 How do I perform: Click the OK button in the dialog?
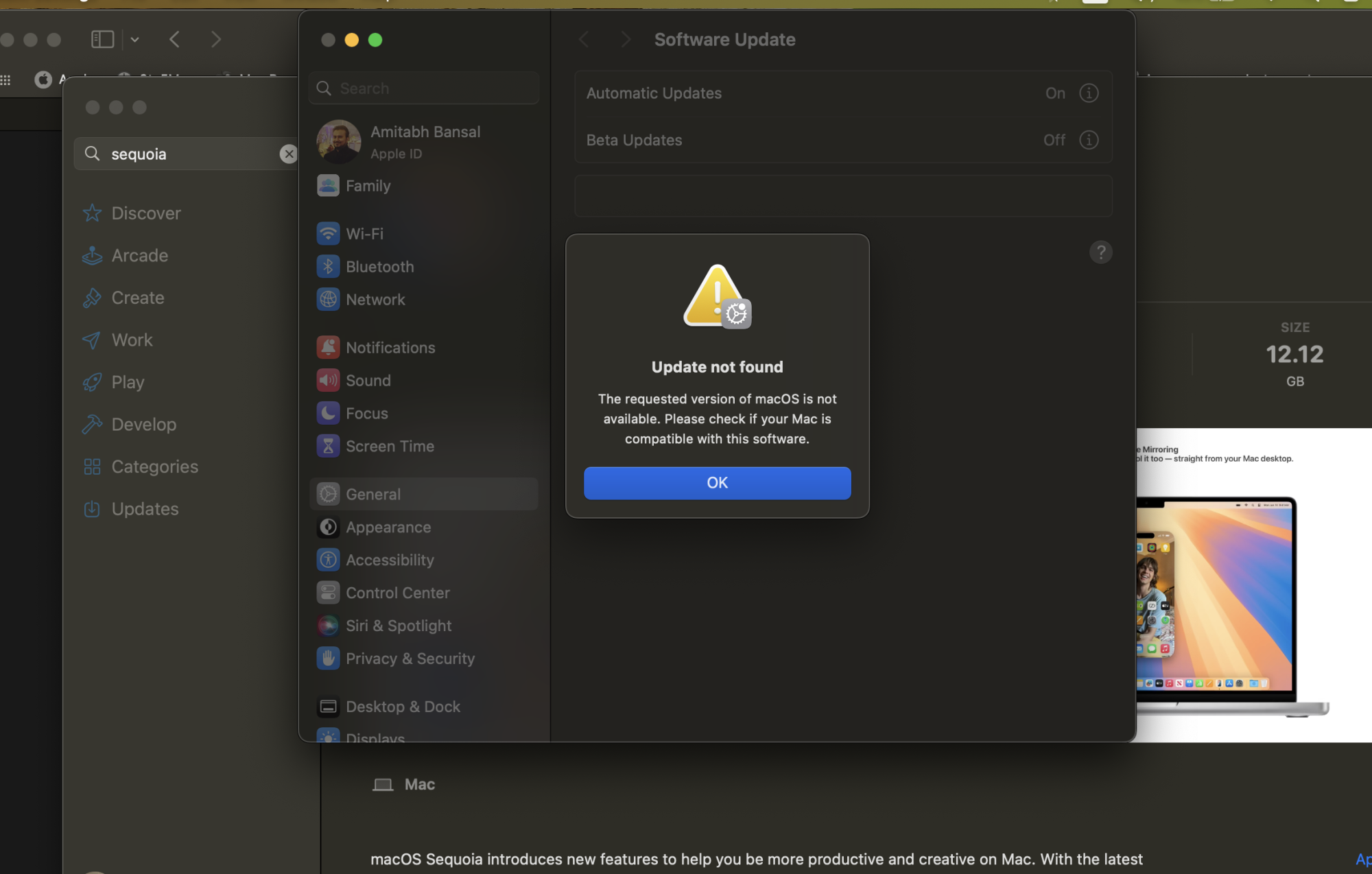[717, 483]
